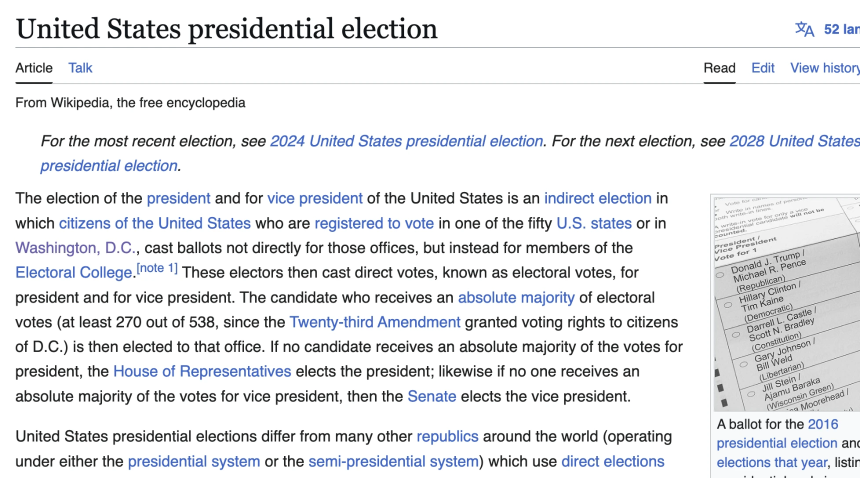Image resolution: width=860 pixels, height=478 pixels.
Task: Open 2024 United States presidential election link
Action: click(406, 141)
